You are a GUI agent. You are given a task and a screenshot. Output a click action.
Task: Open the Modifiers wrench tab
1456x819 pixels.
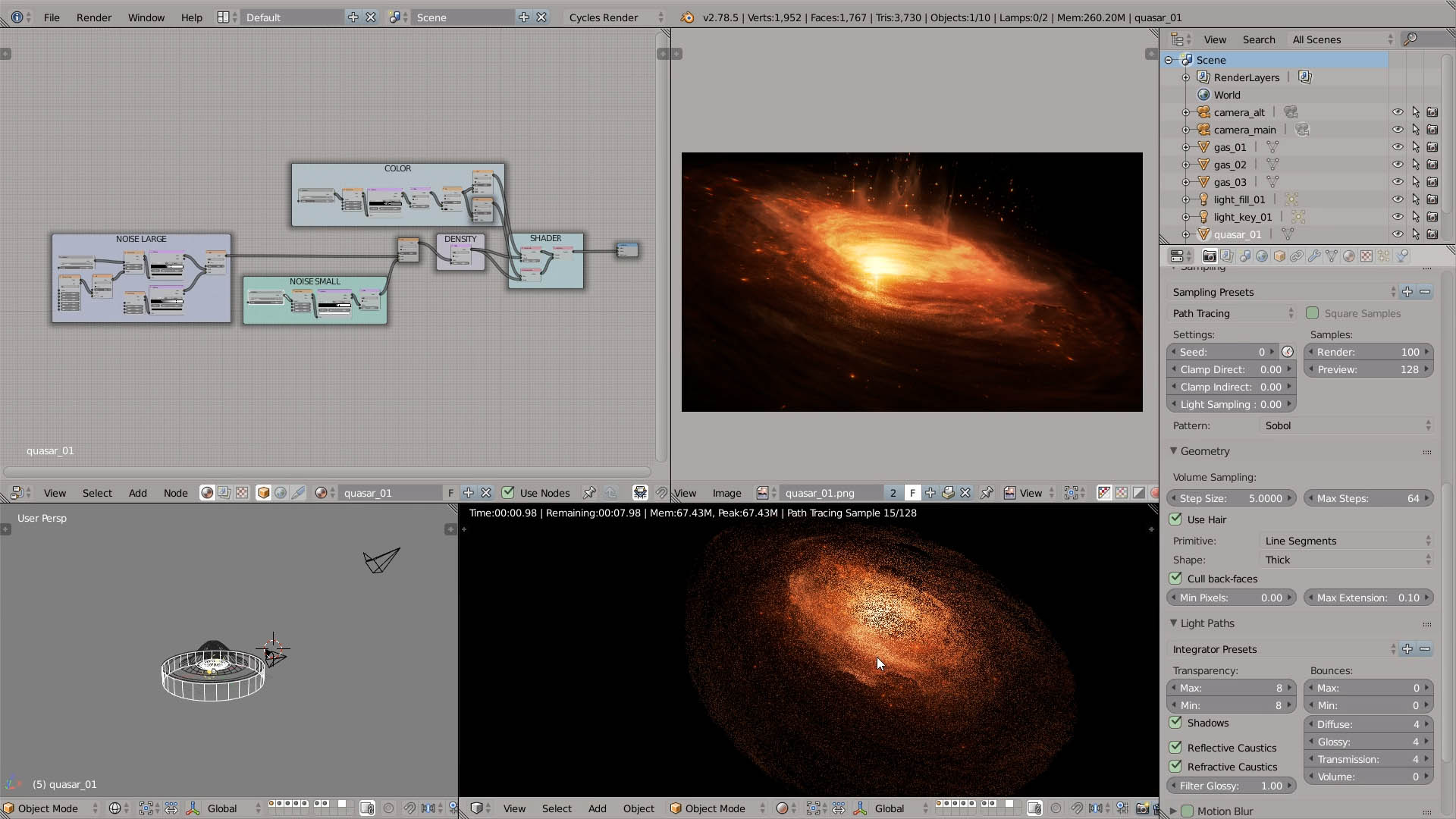[1314, 256]
